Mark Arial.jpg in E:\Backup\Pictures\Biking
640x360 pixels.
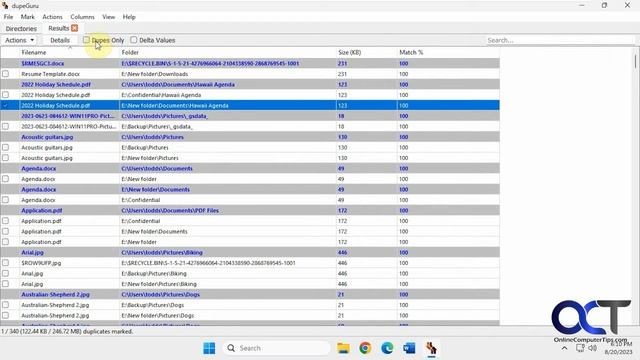point(5,273)
